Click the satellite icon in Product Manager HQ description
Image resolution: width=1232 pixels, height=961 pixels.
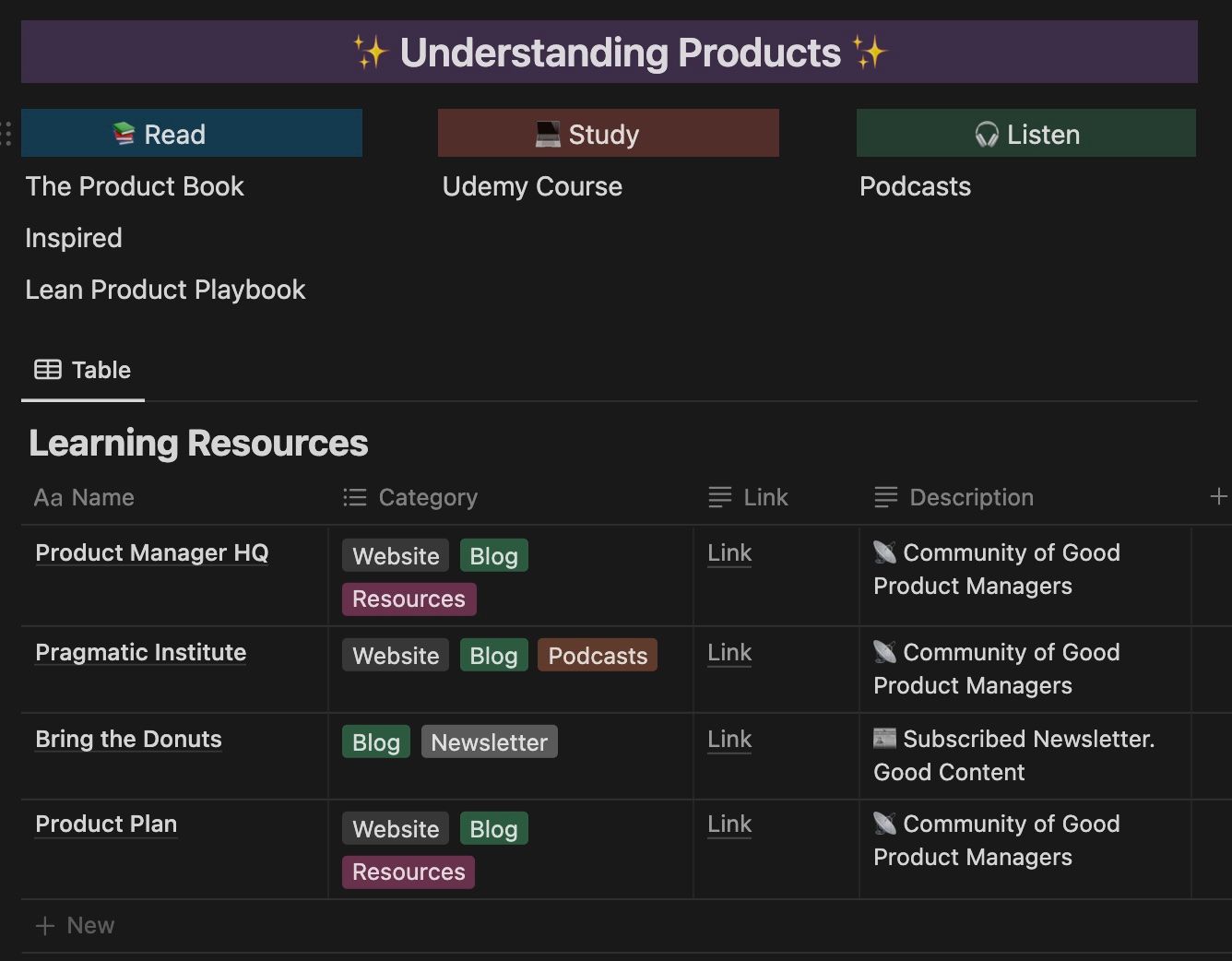coord(884,552)
